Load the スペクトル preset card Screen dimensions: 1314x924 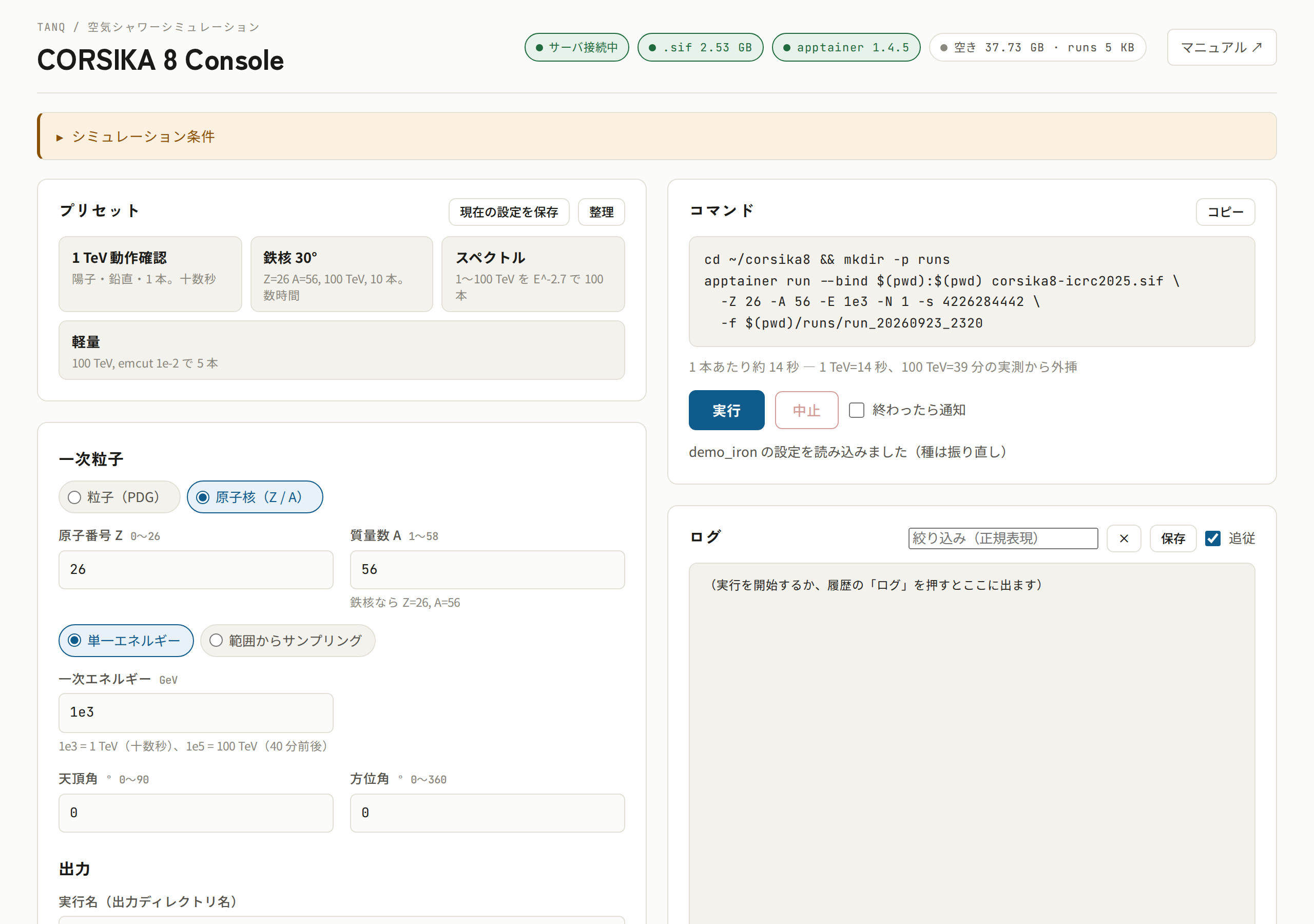tap(533, 274)
